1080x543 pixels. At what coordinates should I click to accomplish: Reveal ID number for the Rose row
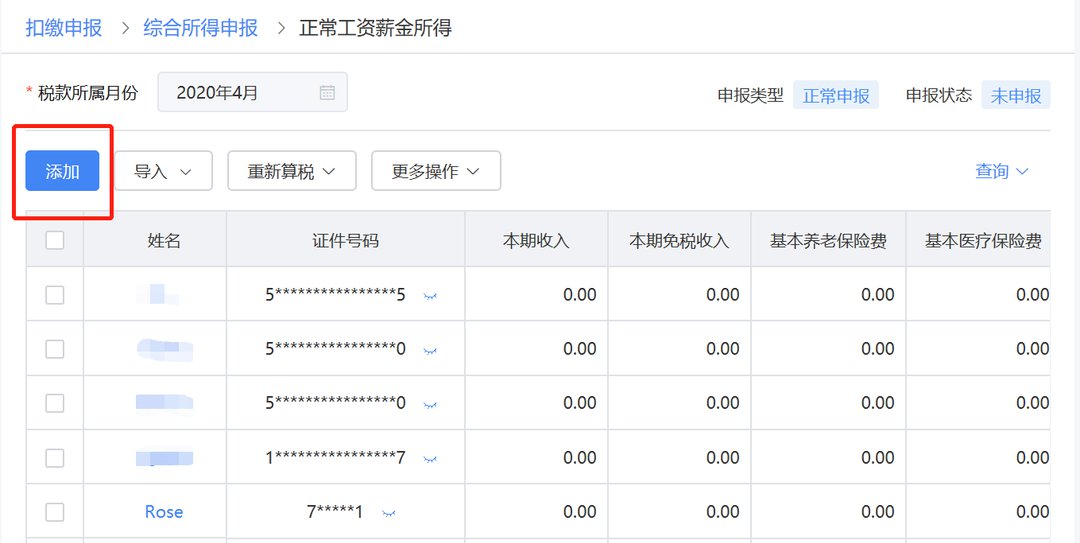(389, 513)
